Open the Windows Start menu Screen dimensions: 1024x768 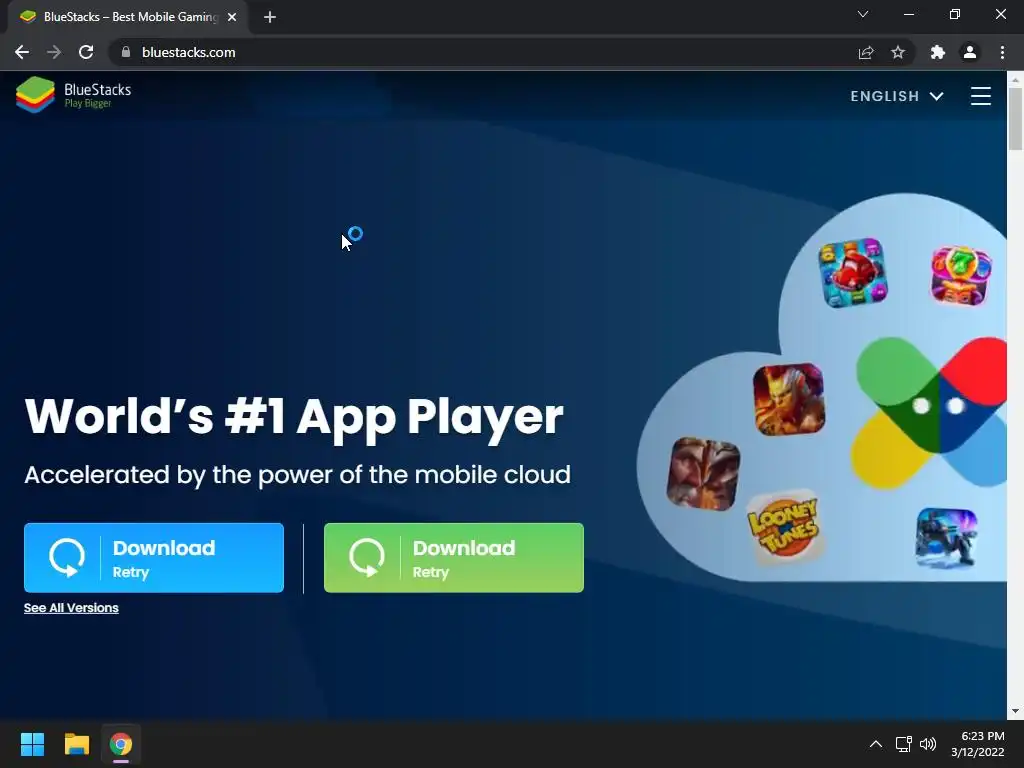(x=32, y=744)
